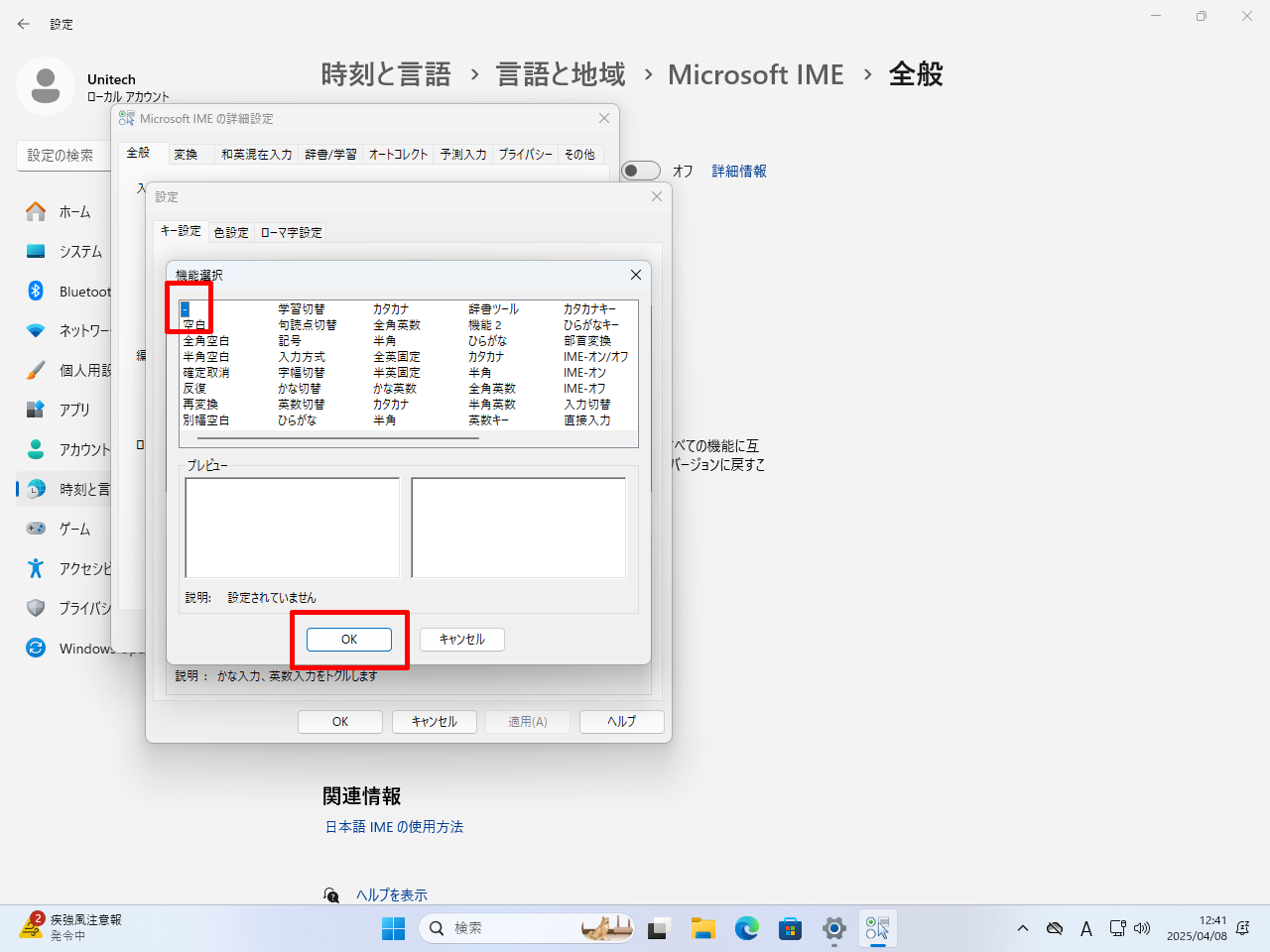The height and width of the screenshot is (952, 1270).
Task: Click ヘルプ in the 設定 dialog
Action: pos(622,722)
